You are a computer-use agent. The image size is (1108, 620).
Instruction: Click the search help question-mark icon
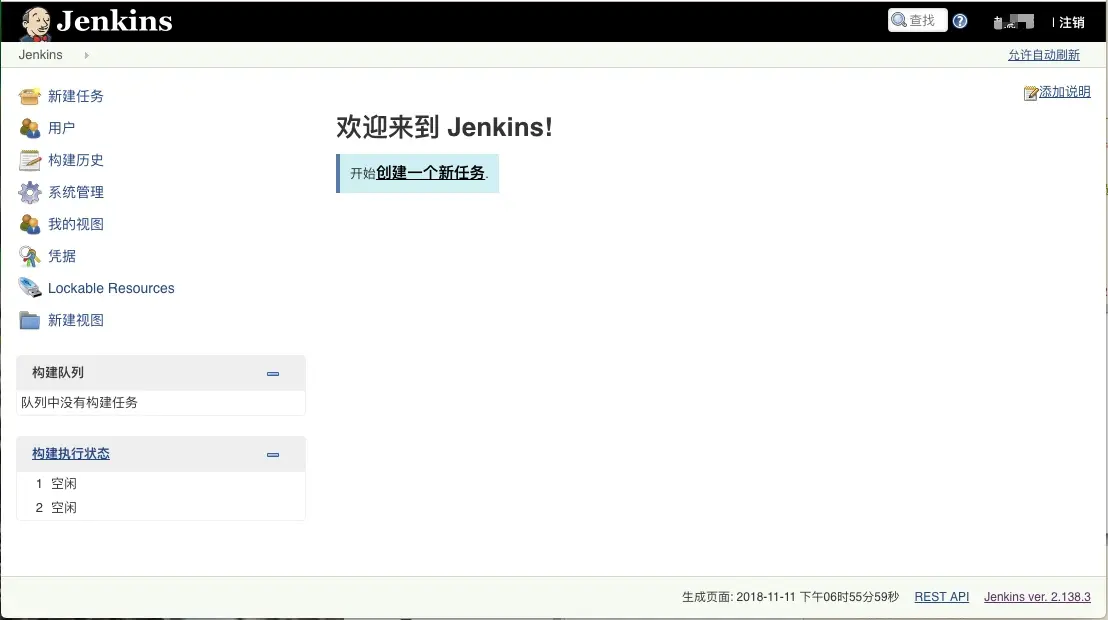pyautogui.click(x=960, y=21)
